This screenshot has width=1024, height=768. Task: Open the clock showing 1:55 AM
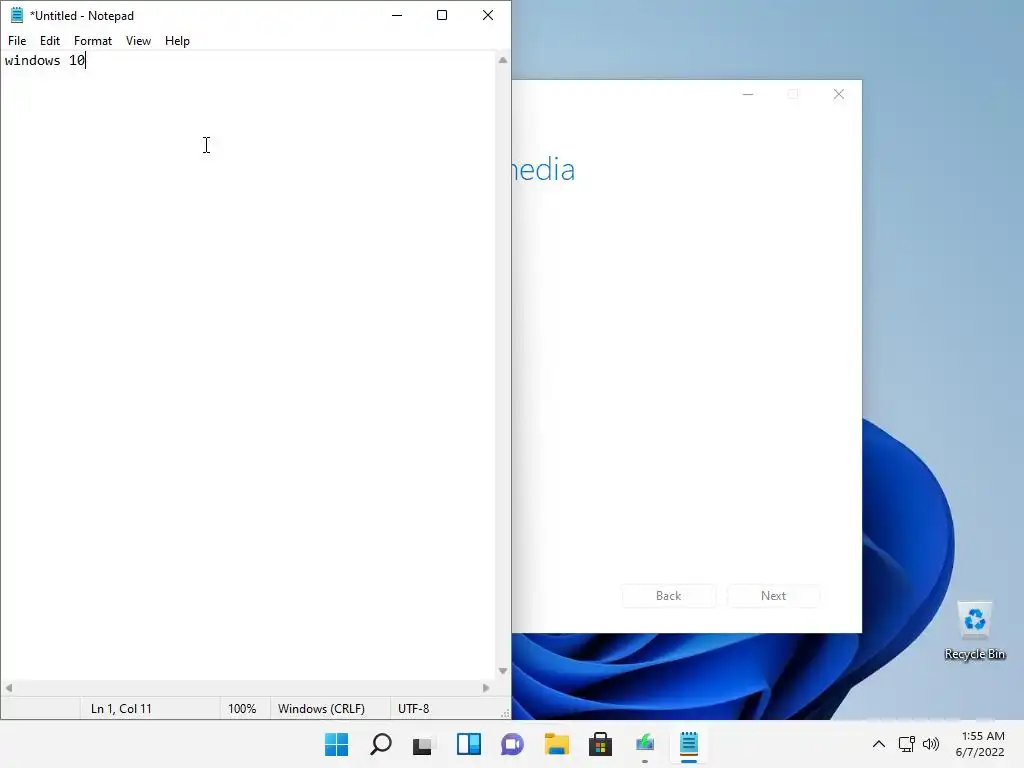981,744
